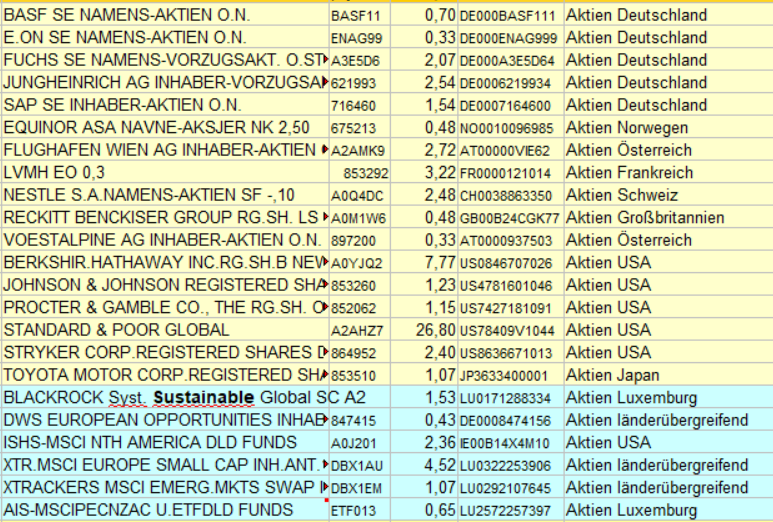Click the Aktien Frankreich cell
This screenshot has width=773, height=522.
pyautogui.click(x=668, y=173)
